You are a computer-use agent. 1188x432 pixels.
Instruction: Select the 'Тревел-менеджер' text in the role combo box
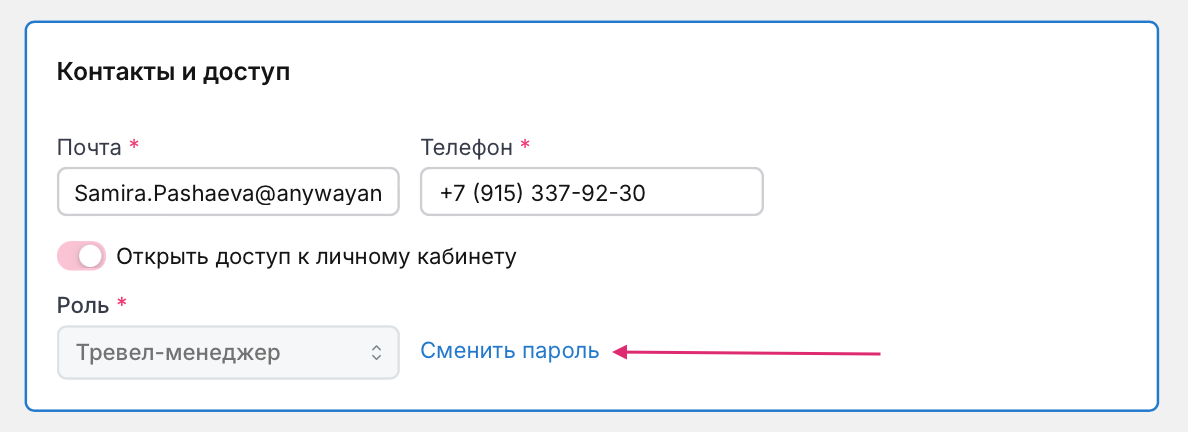click(179, 352)
